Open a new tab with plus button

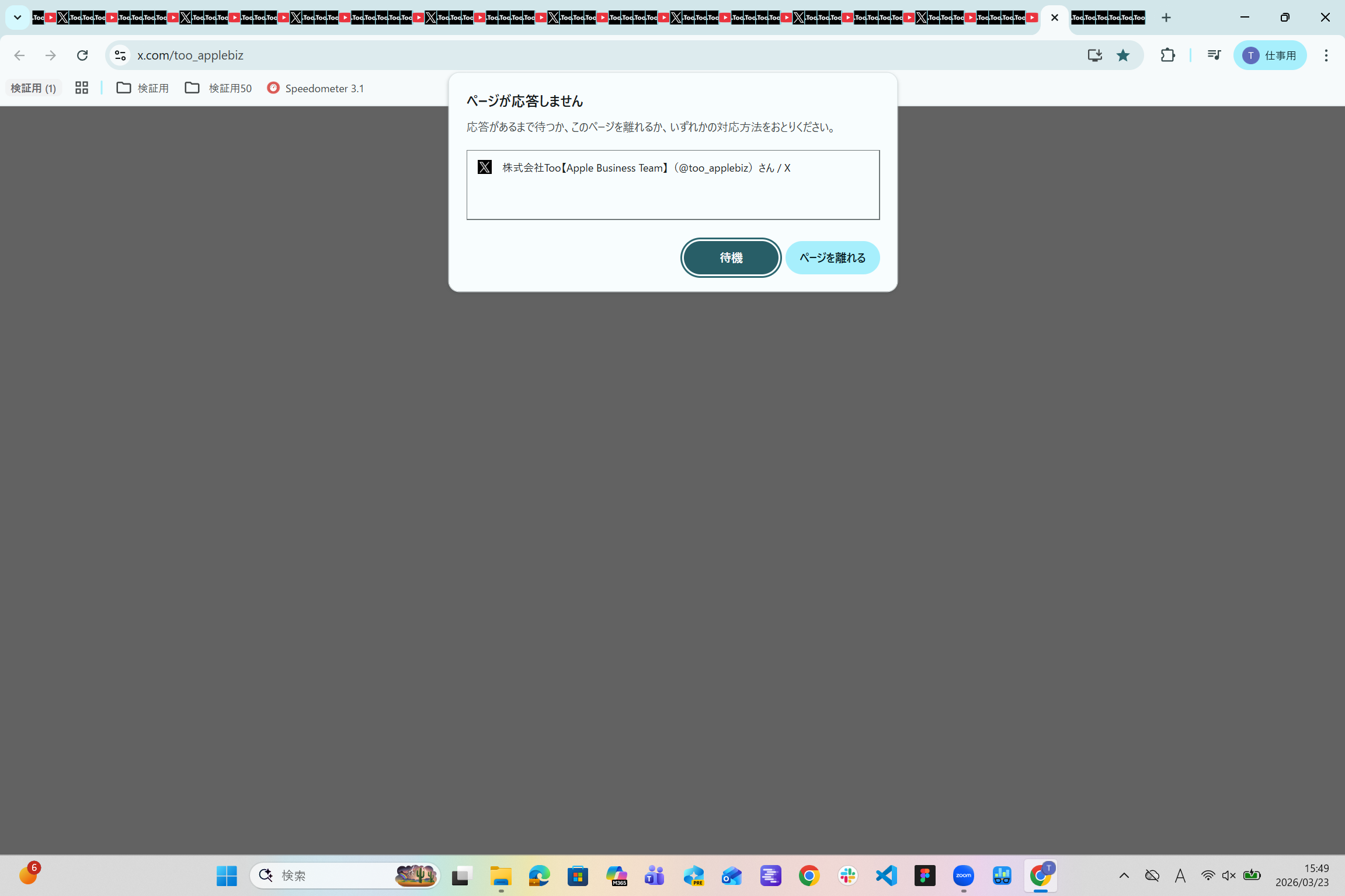click(1166, 18)
